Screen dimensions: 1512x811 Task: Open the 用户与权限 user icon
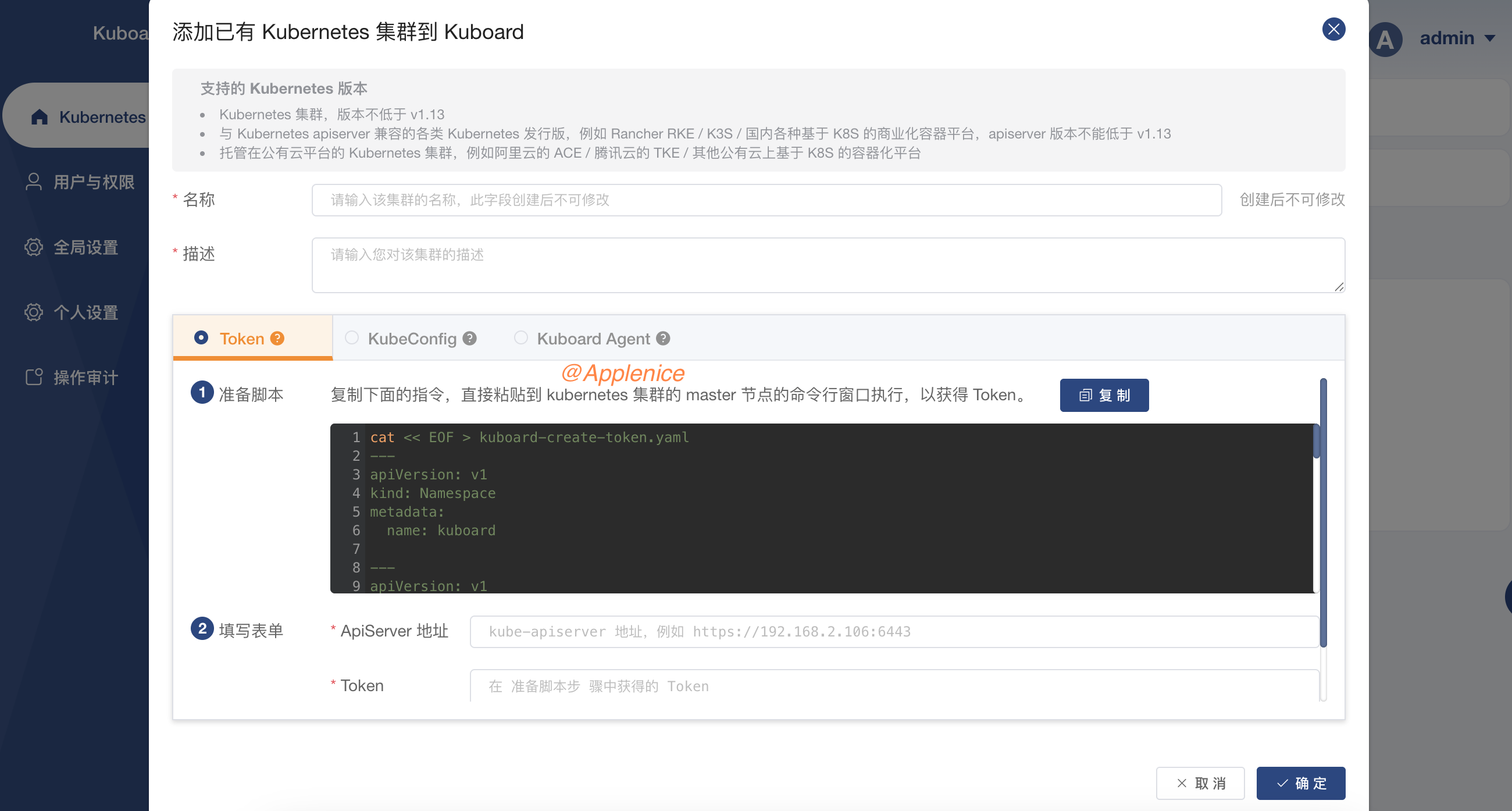(34, 182)
